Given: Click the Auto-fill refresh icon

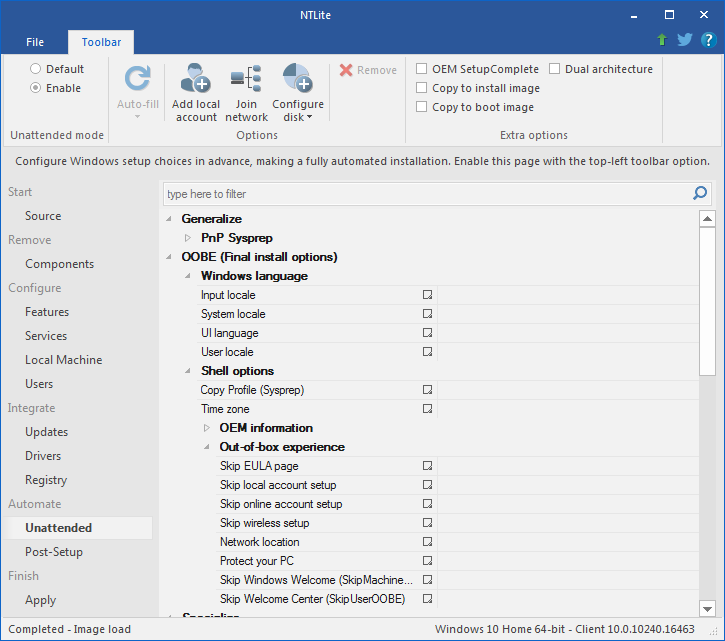Looking at the screenshot, I should click(138, 78).
